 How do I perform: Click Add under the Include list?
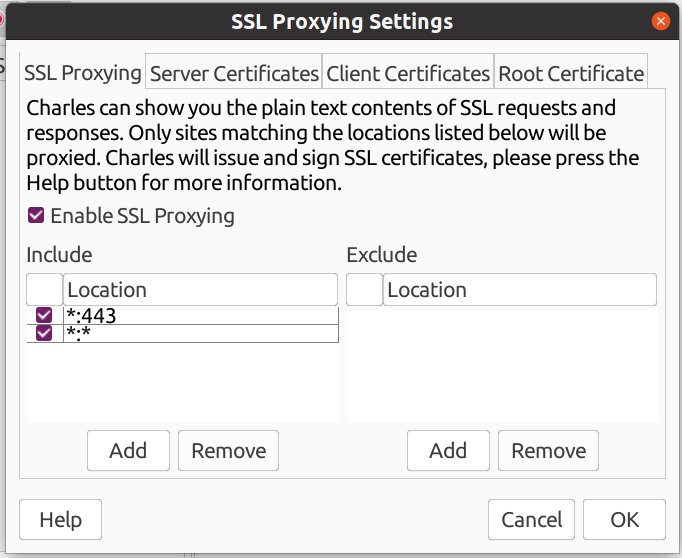(128, 451)
